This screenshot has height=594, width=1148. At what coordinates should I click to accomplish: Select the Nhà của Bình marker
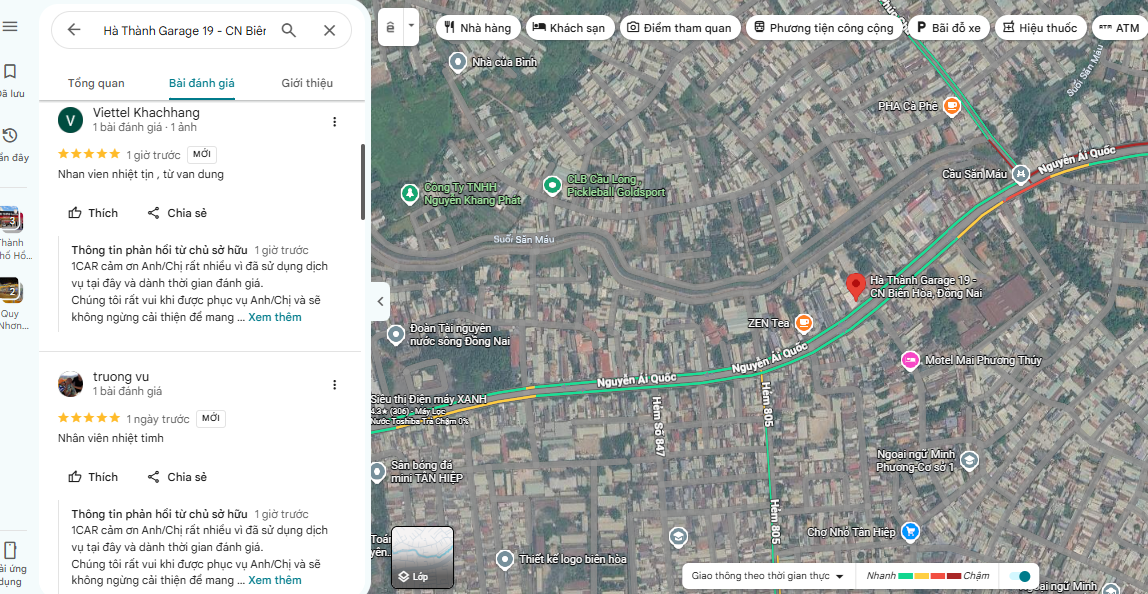point(458,62)
